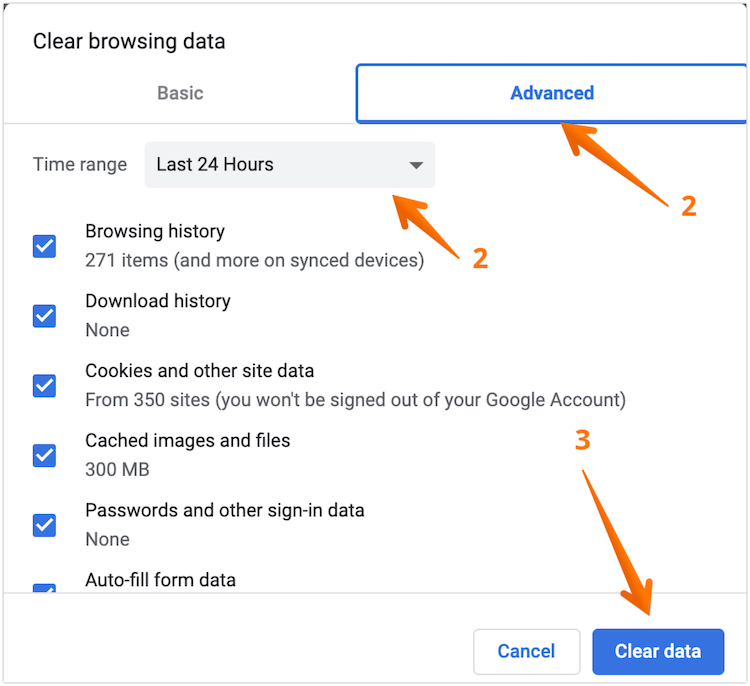Click the 300 MB cache size text
Viewport: 750px width, 686px height.
point(117,469)
